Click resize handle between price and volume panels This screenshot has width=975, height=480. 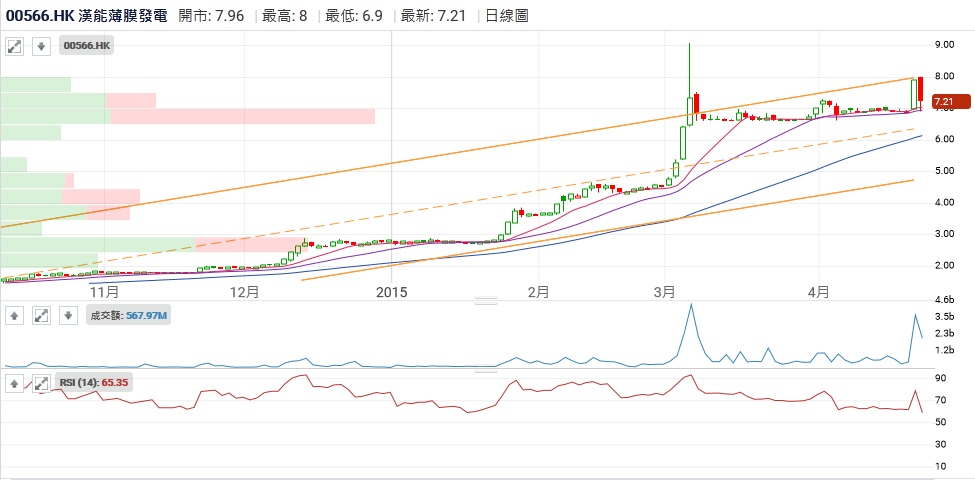click(x=486, y=300)
